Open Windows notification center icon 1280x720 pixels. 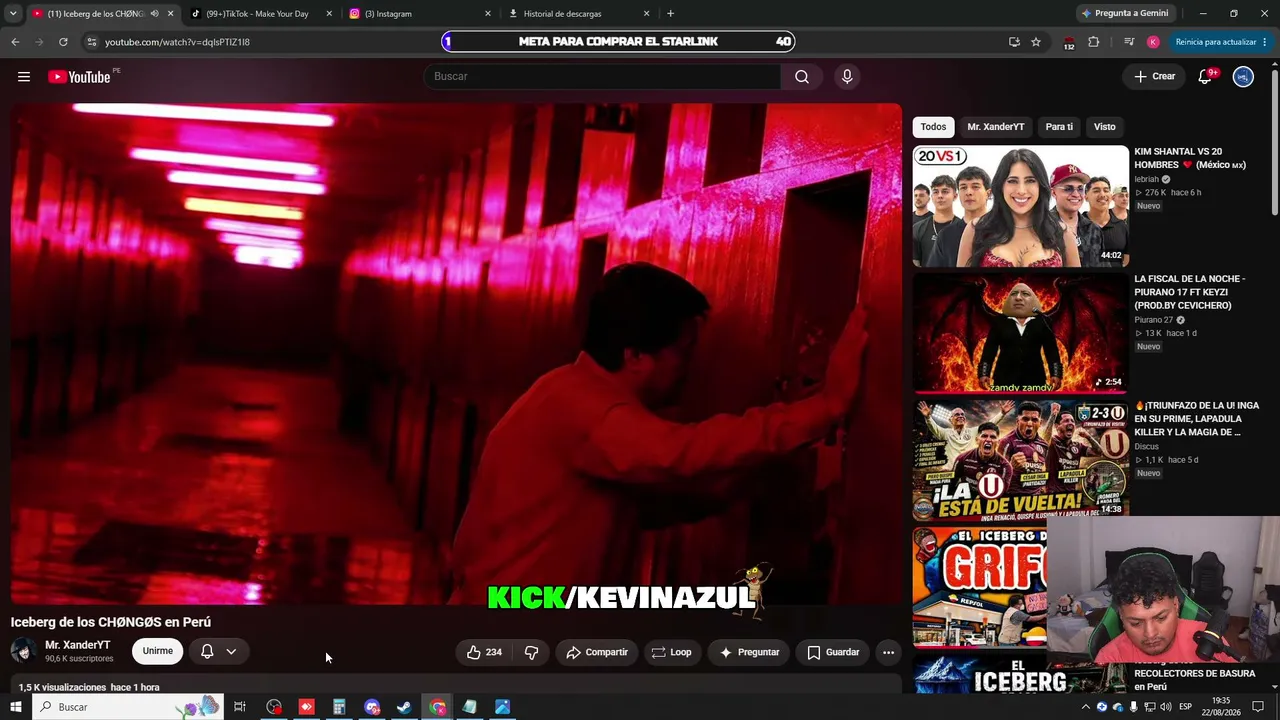tap(1258, 707)
